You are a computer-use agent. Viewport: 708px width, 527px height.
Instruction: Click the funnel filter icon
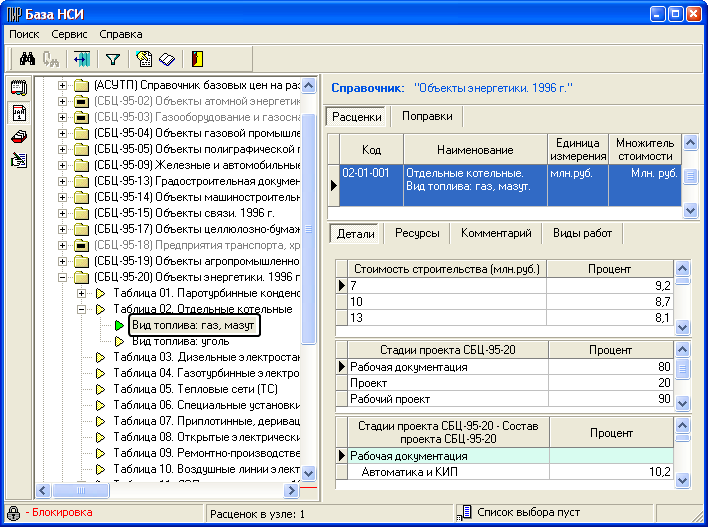point(112,59)
